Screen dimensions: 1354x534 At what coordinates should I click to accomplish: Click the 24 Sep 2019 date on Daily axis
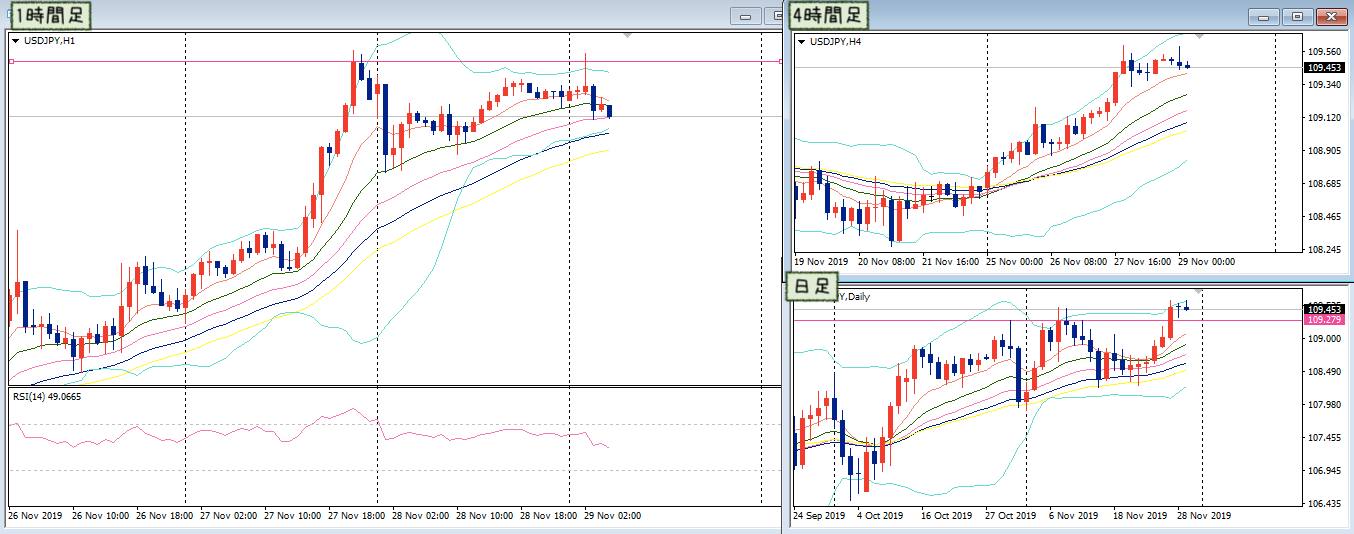coord(821,516)
